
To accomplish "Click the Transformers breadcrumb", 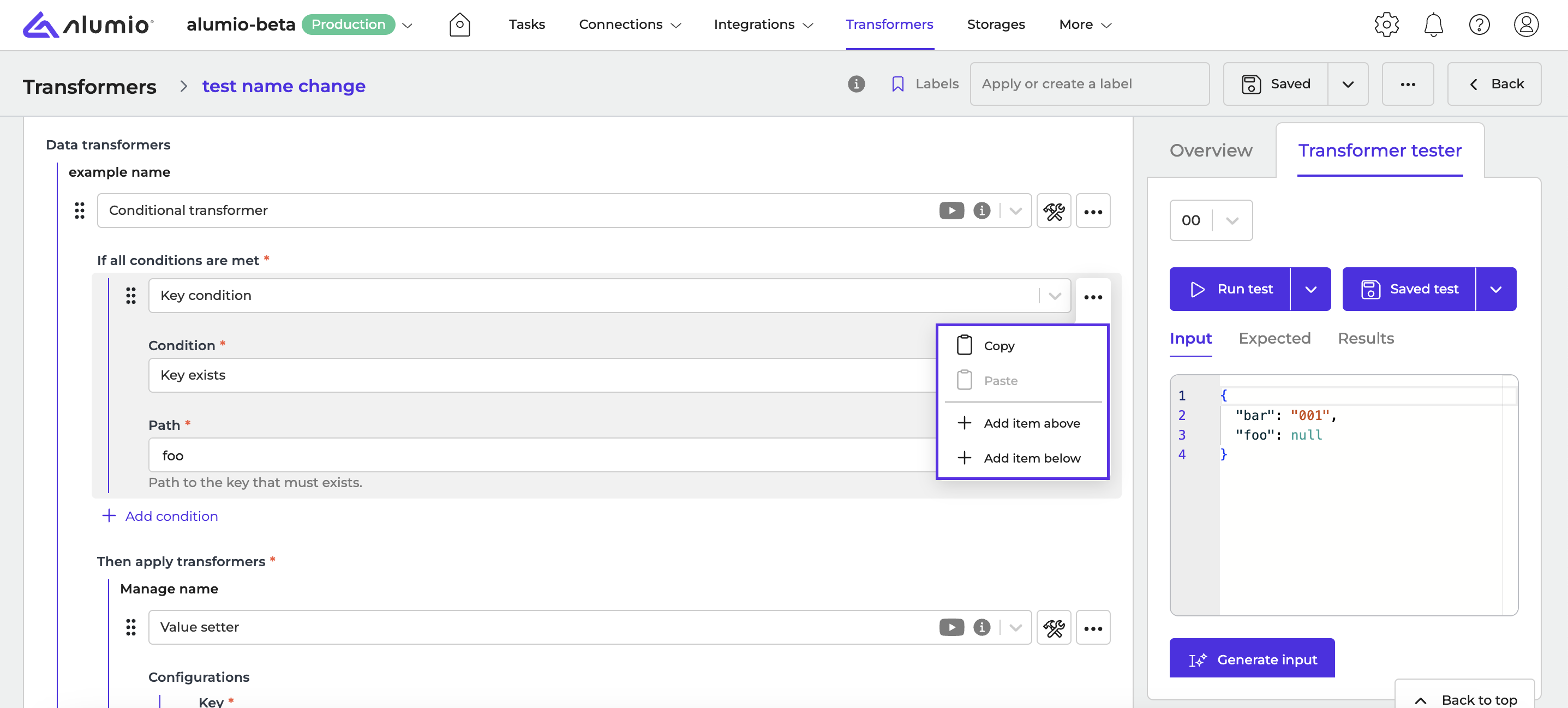I will [x=89, y=87].
